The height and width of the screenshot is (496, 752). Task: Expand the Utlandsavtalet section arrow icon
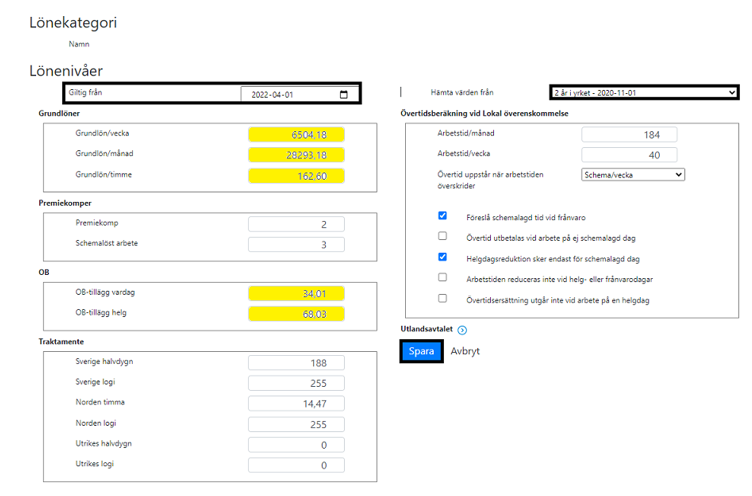[462, 330]
